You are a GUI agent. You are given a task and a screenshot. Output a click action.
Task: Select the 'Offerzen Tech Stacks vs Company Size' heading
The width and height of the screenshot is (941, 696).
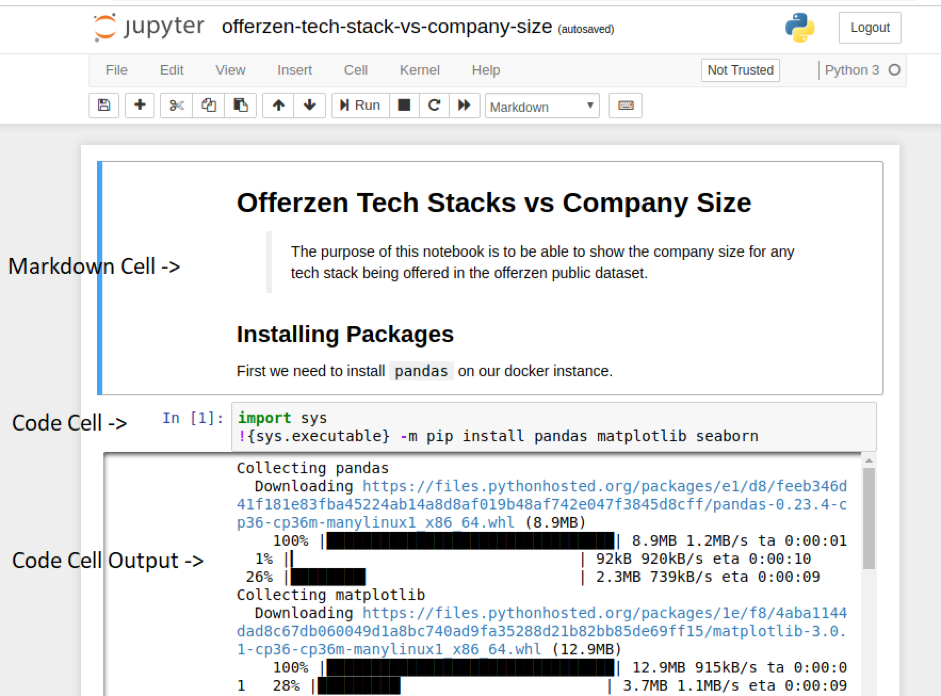tap(494, 203)
